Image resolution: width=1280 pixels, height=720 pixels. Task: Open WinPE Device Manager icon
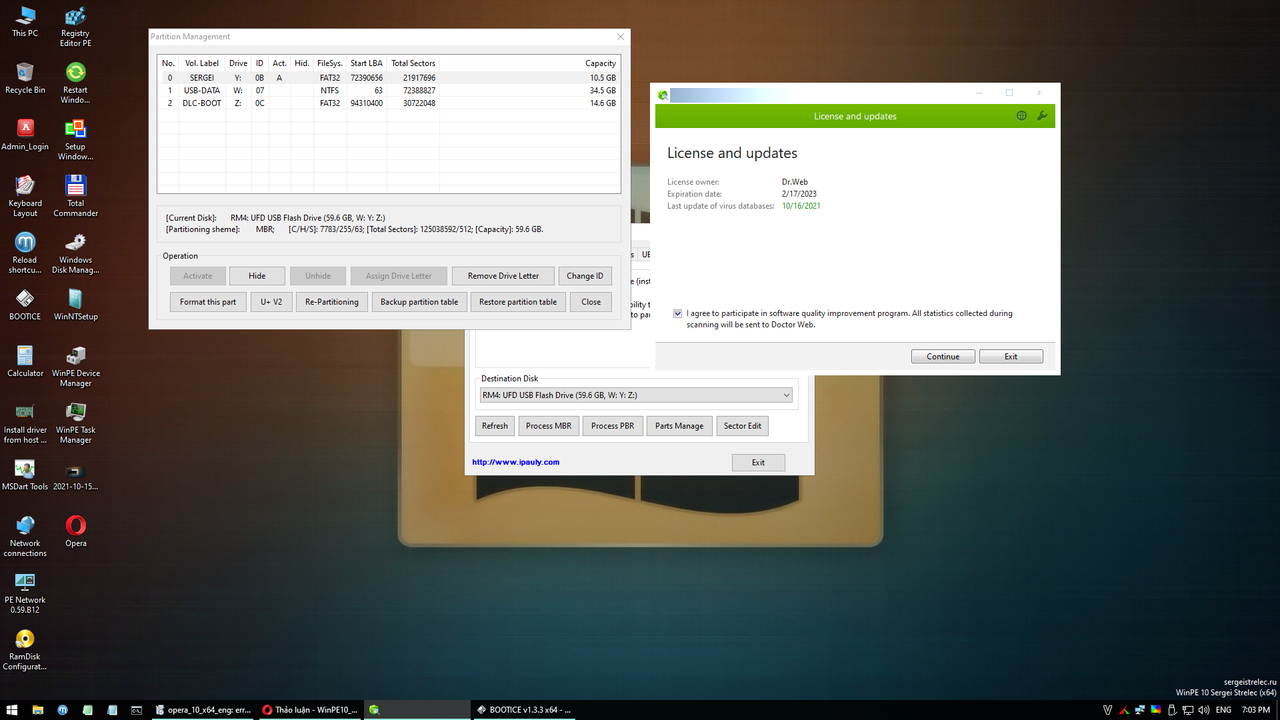point(75,367)
